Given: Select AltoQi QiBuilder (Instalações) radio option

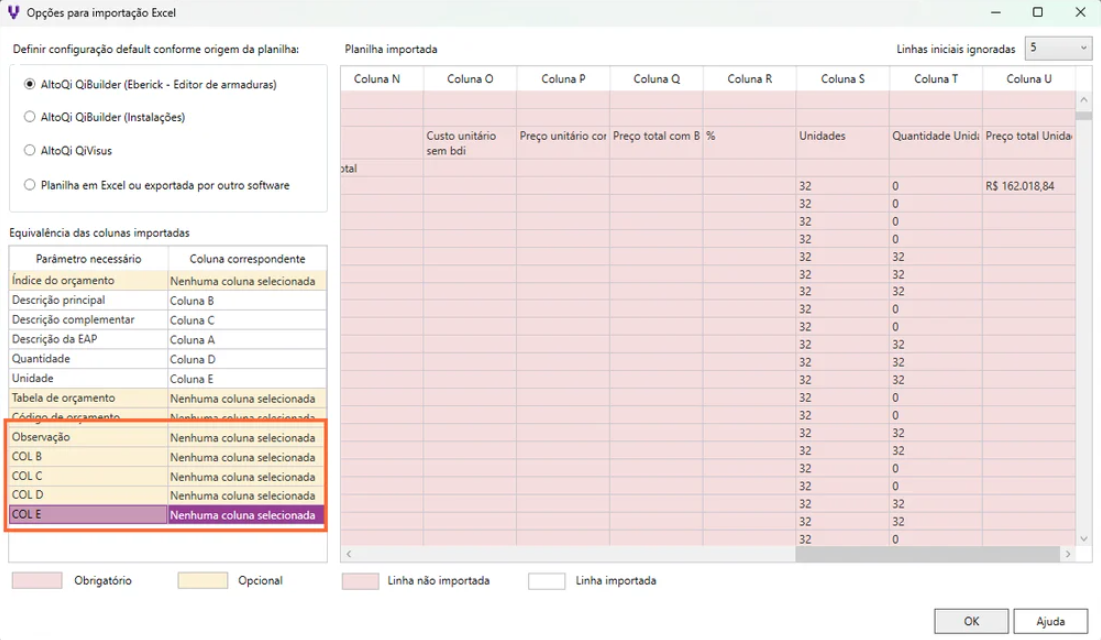Looking at the screenshot, I should click(30, 117).
